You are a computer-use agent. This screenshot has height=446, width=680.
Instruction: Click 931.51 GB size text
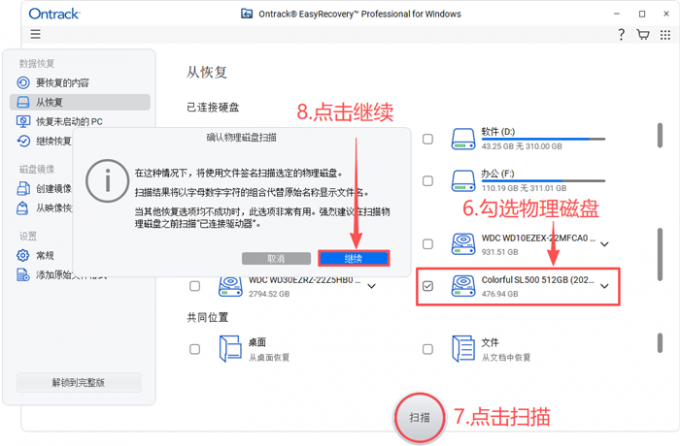tap(500, 252)
